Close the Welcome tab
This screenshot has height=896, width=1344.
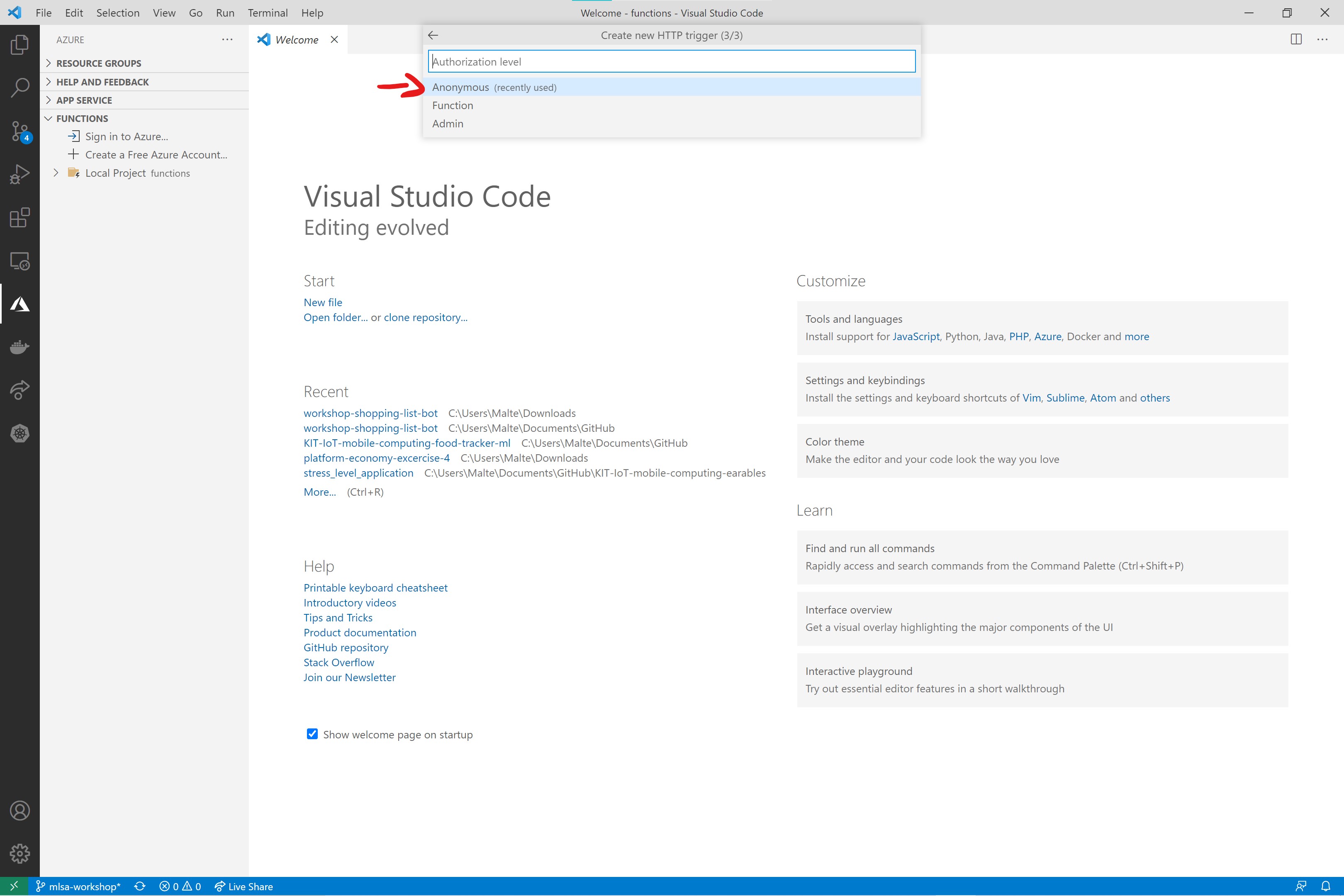point(334,39)
